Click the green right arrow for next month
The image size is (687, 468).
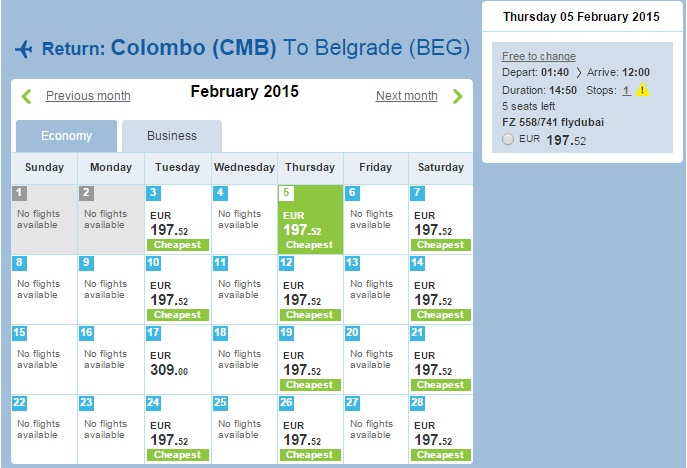(x=457, y=96)
